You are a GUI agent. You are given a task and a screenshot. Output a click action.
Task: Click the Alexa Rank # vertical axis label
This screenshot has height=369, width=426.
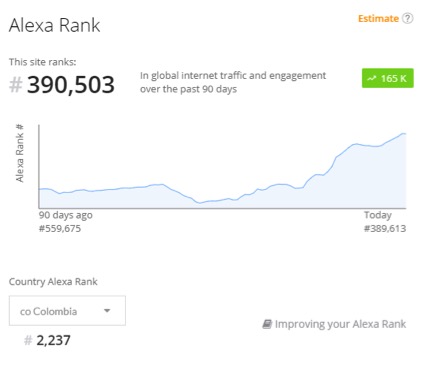[20, 153]
